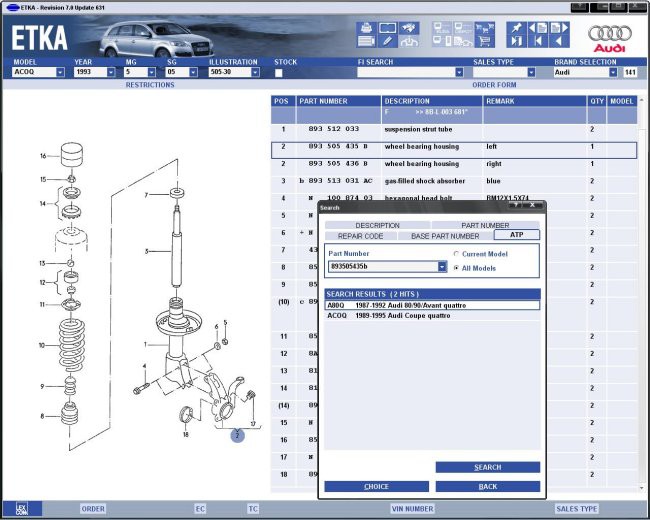Screen dimensions: 650x520
Task: Switch to the BASE PART NUMBER tab
Action: 445,236
